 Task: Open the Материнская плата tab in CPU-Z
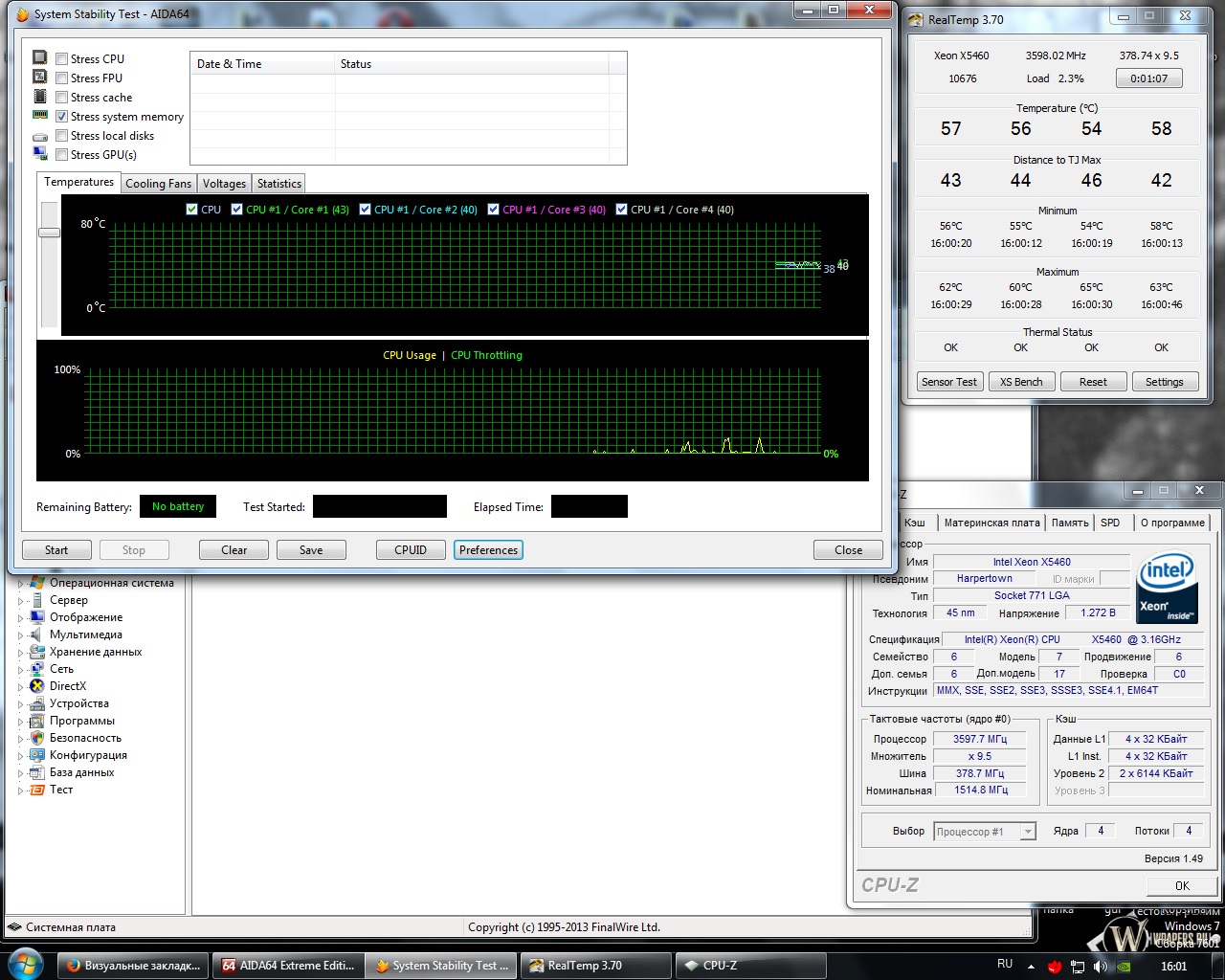(x=991, y=523)
